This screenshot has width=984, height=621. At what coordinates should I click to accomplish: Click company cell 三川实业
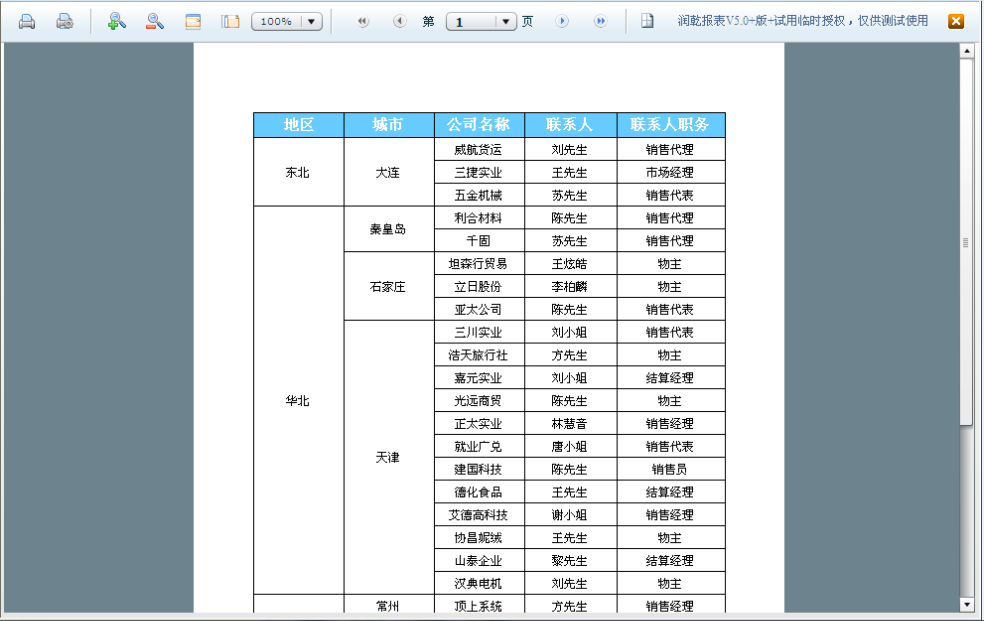click(x=479, y=332)
